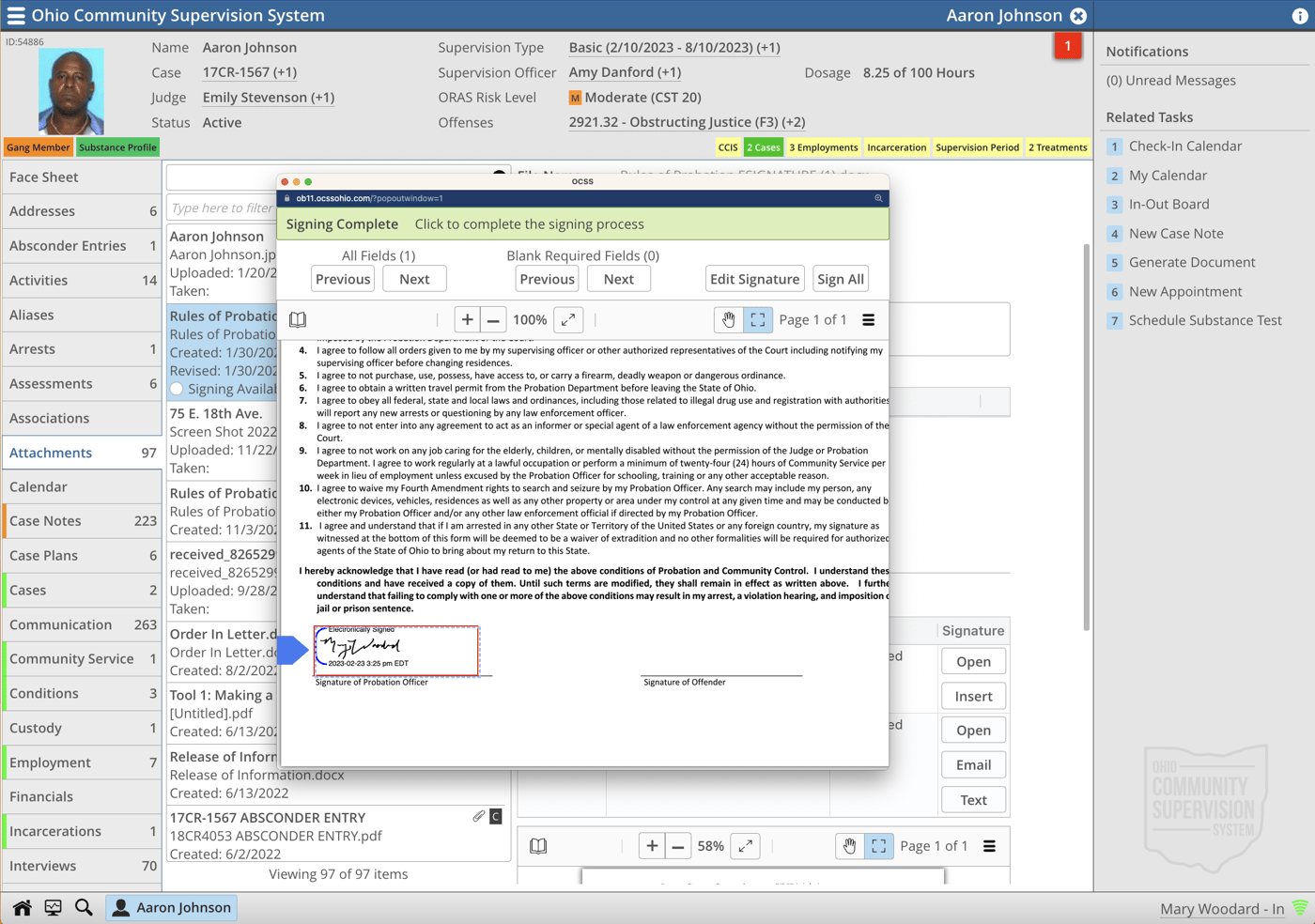
Task: Open the Interviews section
Action: (x=82, y=866)
